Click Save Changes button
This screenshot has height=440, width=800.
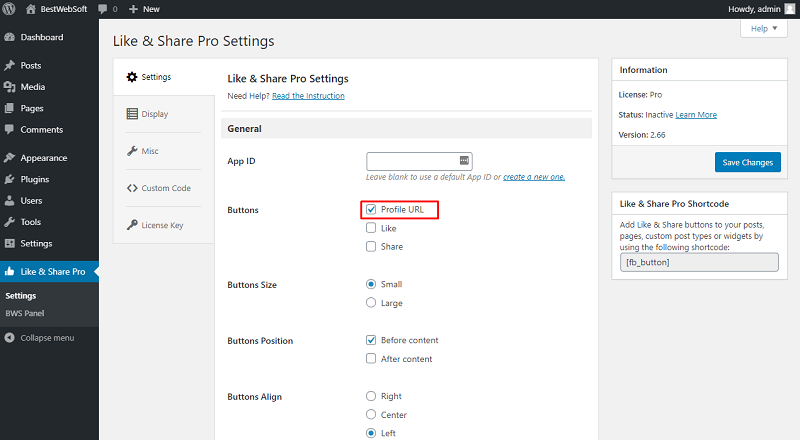pos(747,162)
